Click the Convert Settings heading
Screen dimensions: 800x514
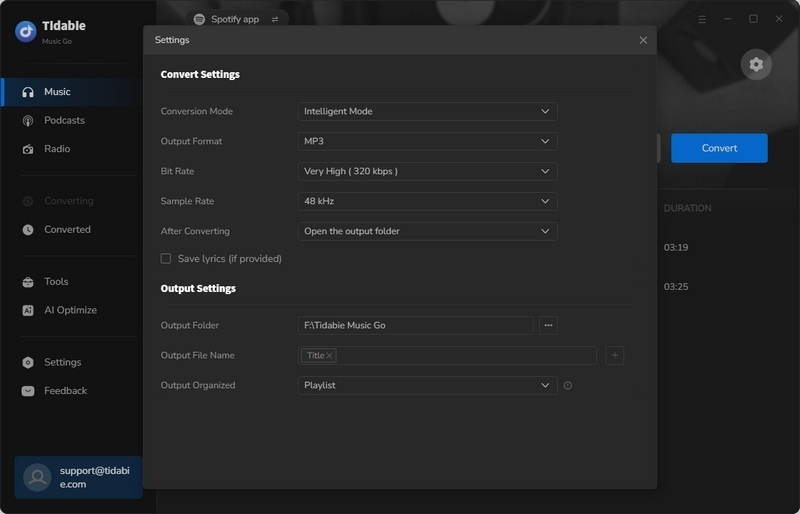(x=200, y=75)
